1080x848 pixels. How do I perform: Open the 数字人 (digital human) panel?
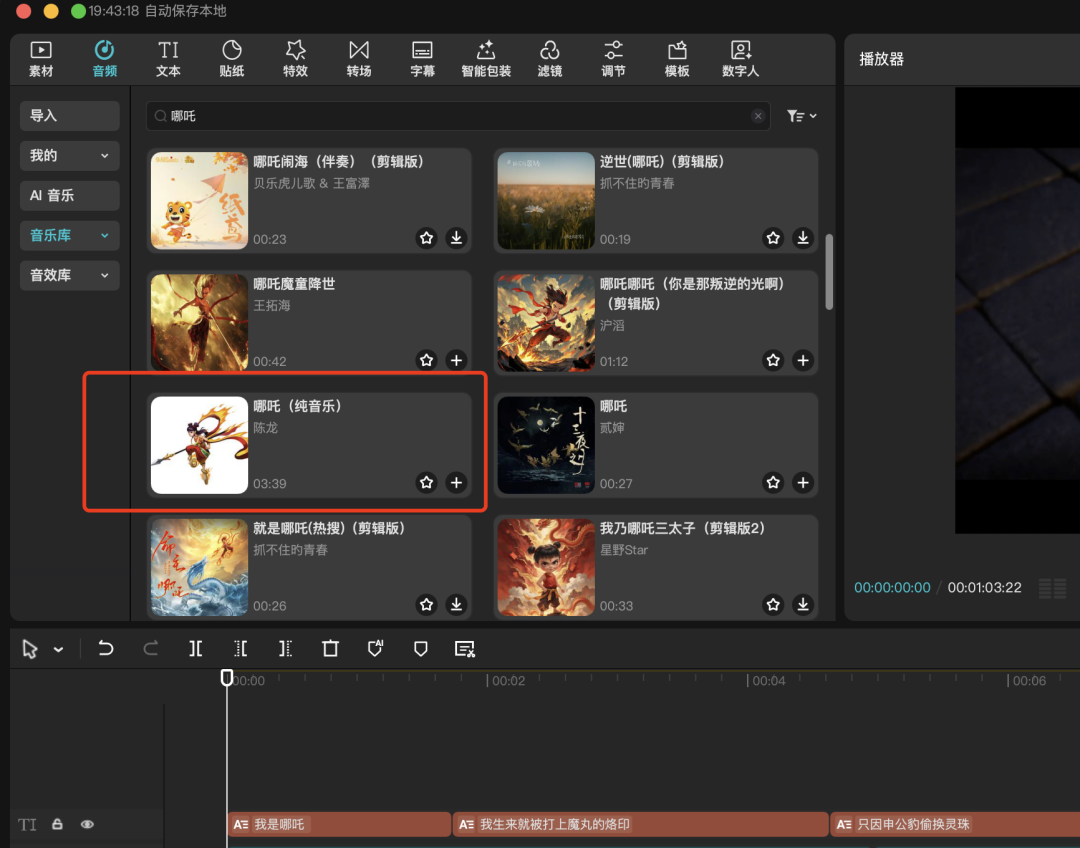pyautogui.click(x=740, y=58)
